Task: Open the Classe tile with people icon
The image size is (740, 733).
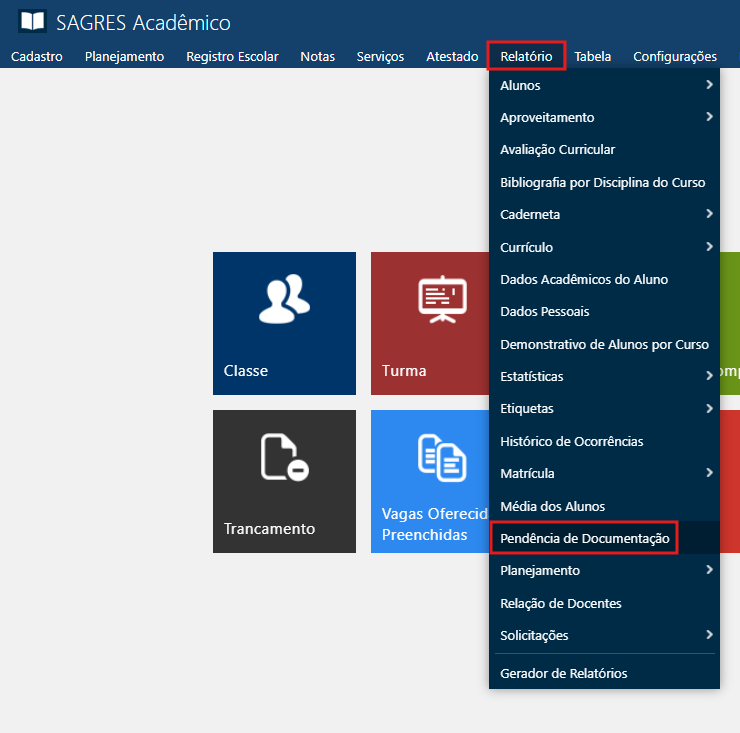Action: (x=284, y=323)
